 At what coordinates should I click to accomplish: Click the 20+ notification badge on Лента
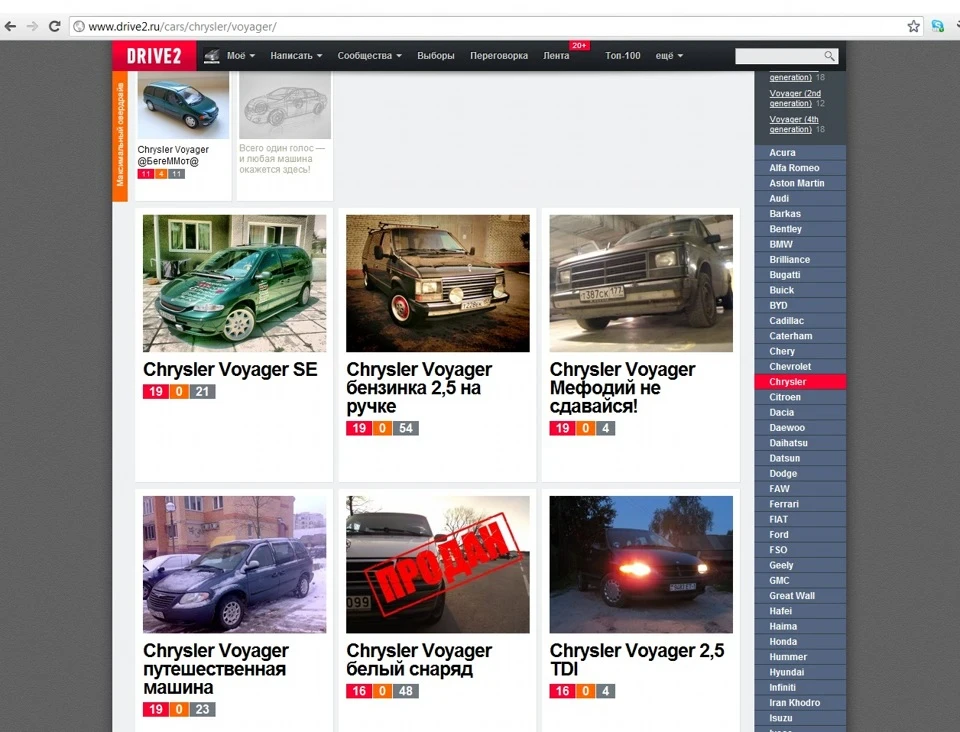pos(579,45)
